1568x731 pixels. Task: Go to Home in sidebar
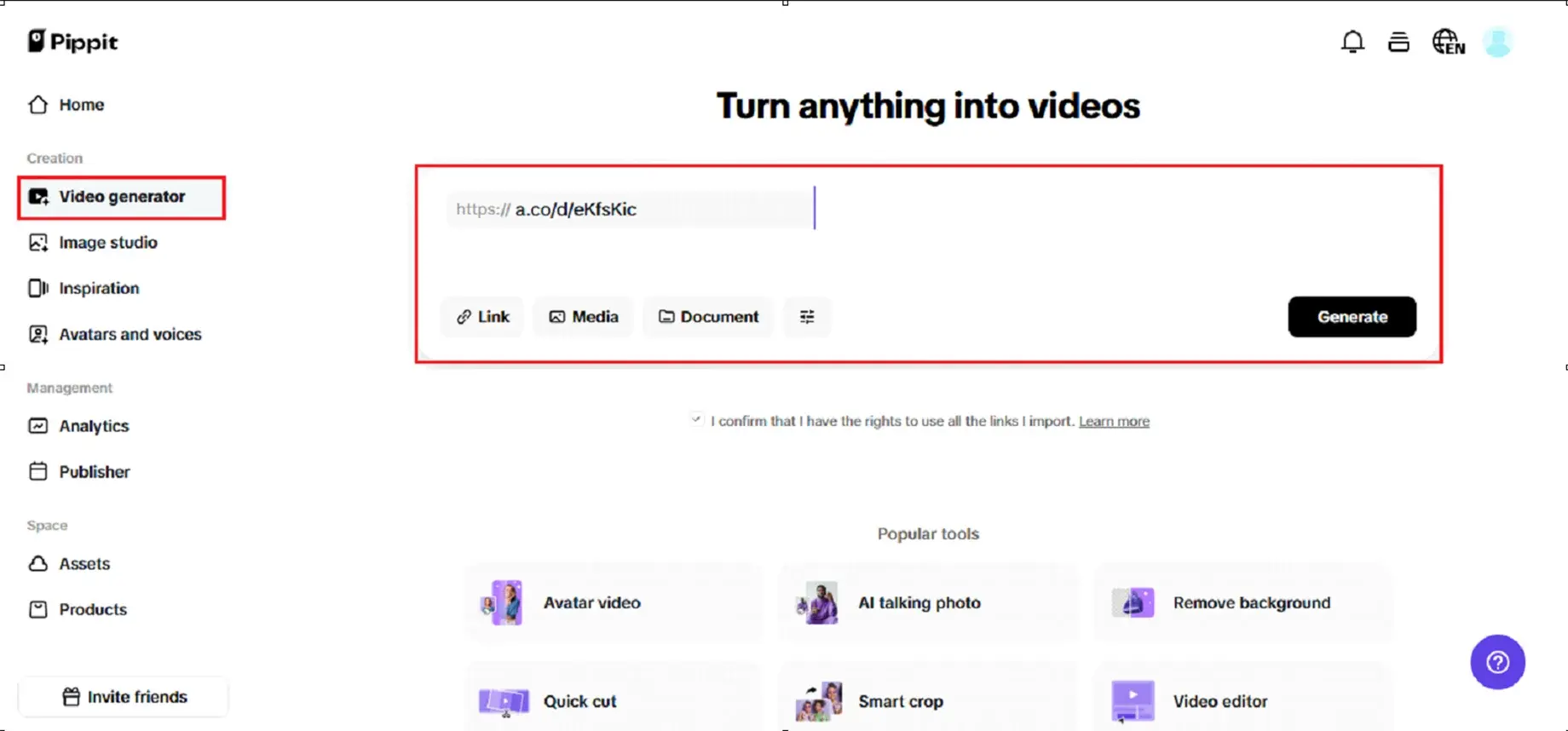pos(66,105)
